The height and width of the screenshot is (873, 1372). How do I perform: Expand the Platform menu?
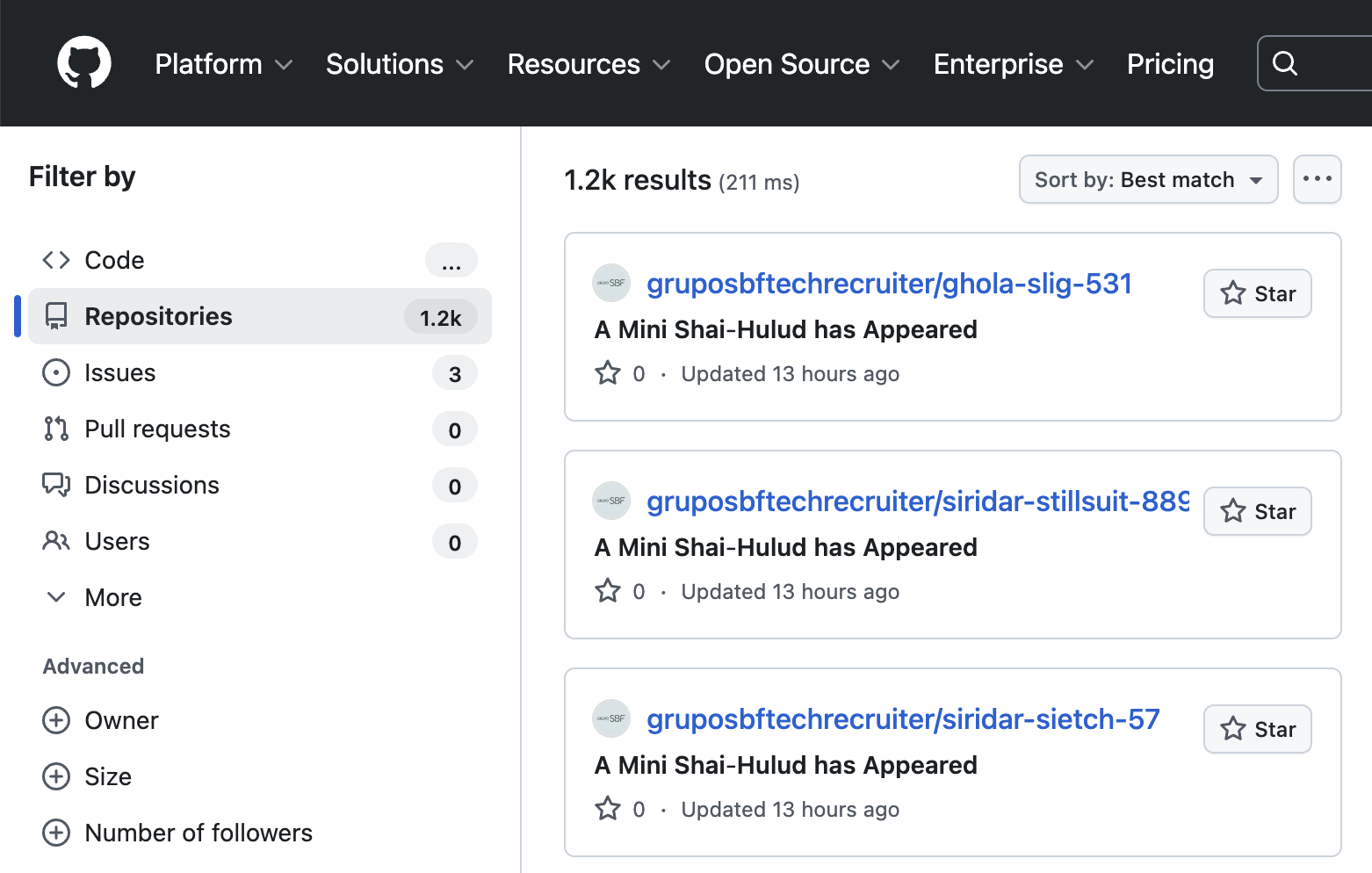[224, 64]
